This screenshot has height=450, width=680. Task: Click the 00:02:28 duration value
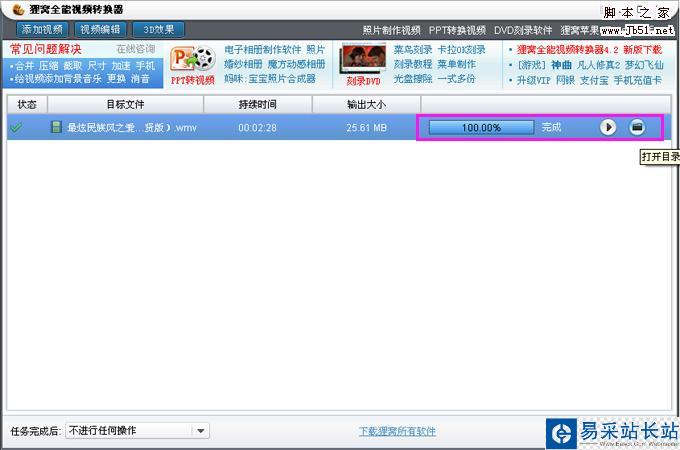pyautogui.click(x=257, y=128)
